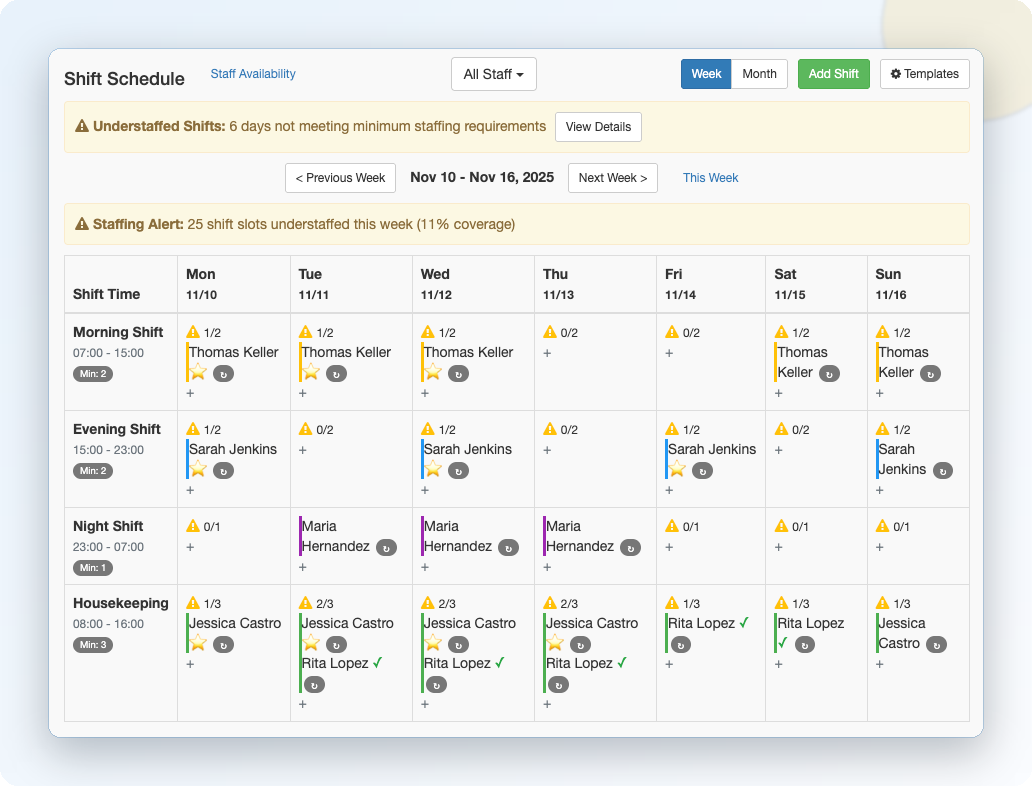The height and width of the screenshot is (786, 1032).
Task: Click recurring icon on Sunday Thomas Keller shift
Action: coord(931,374)
